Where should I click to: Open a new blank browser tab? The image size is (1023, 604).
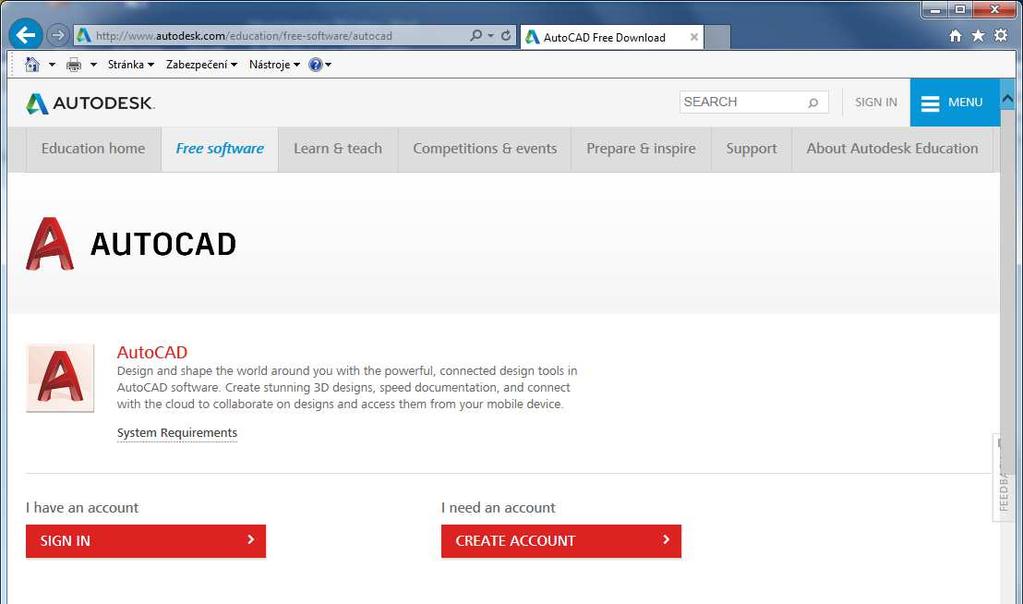click(x=717, y=37)
